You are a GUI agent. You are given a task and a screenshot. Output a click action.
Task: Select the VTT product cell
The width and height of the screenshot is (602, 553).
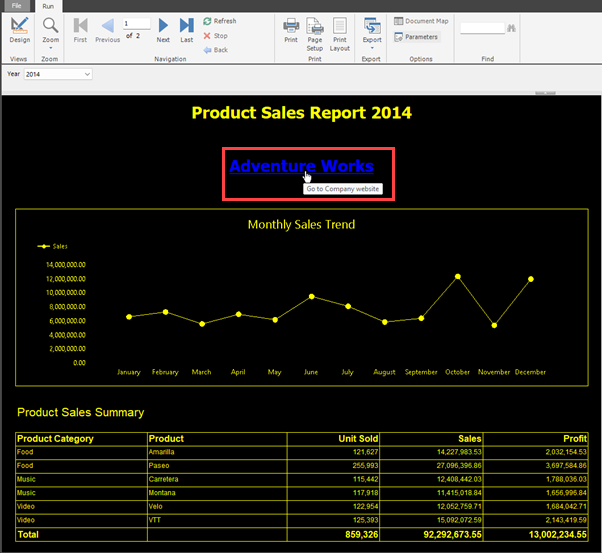coord(217,520)
